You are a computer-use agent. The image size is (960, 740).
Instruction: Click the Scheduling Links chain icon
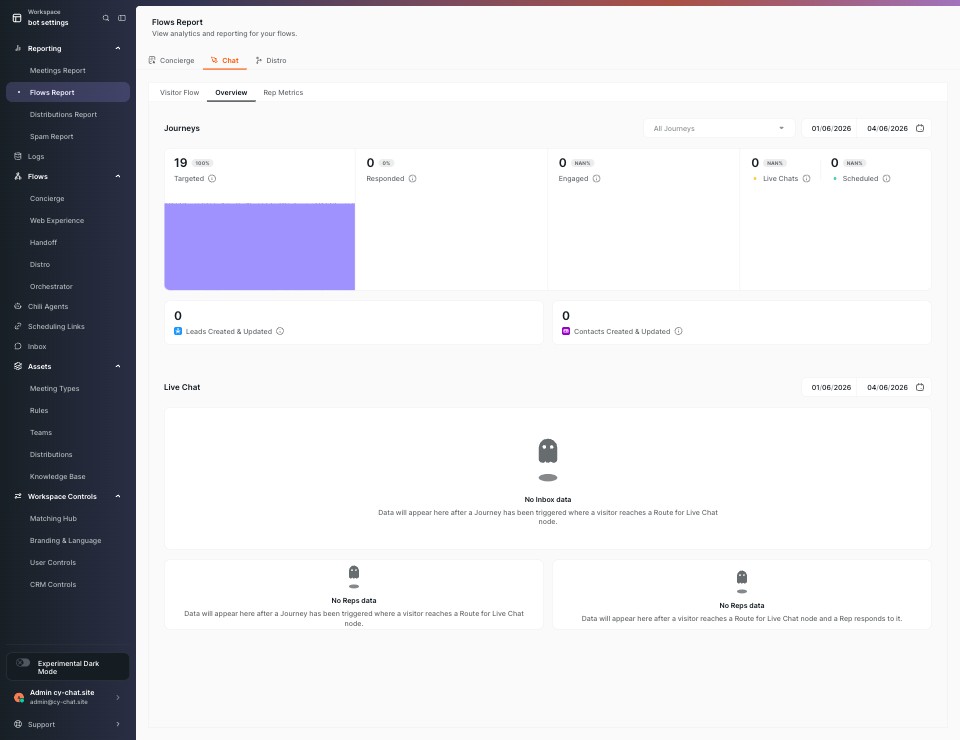coord(18,326)
